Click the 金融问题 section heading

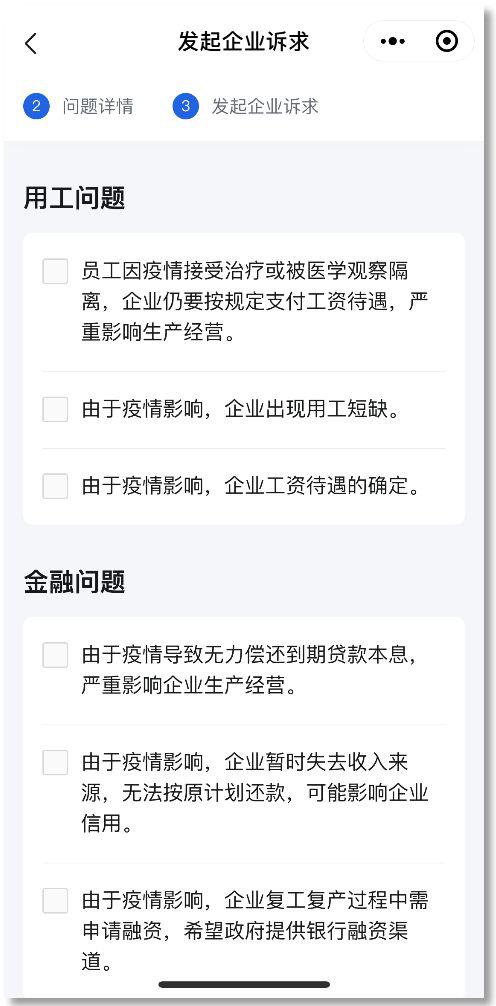[74, 582]
